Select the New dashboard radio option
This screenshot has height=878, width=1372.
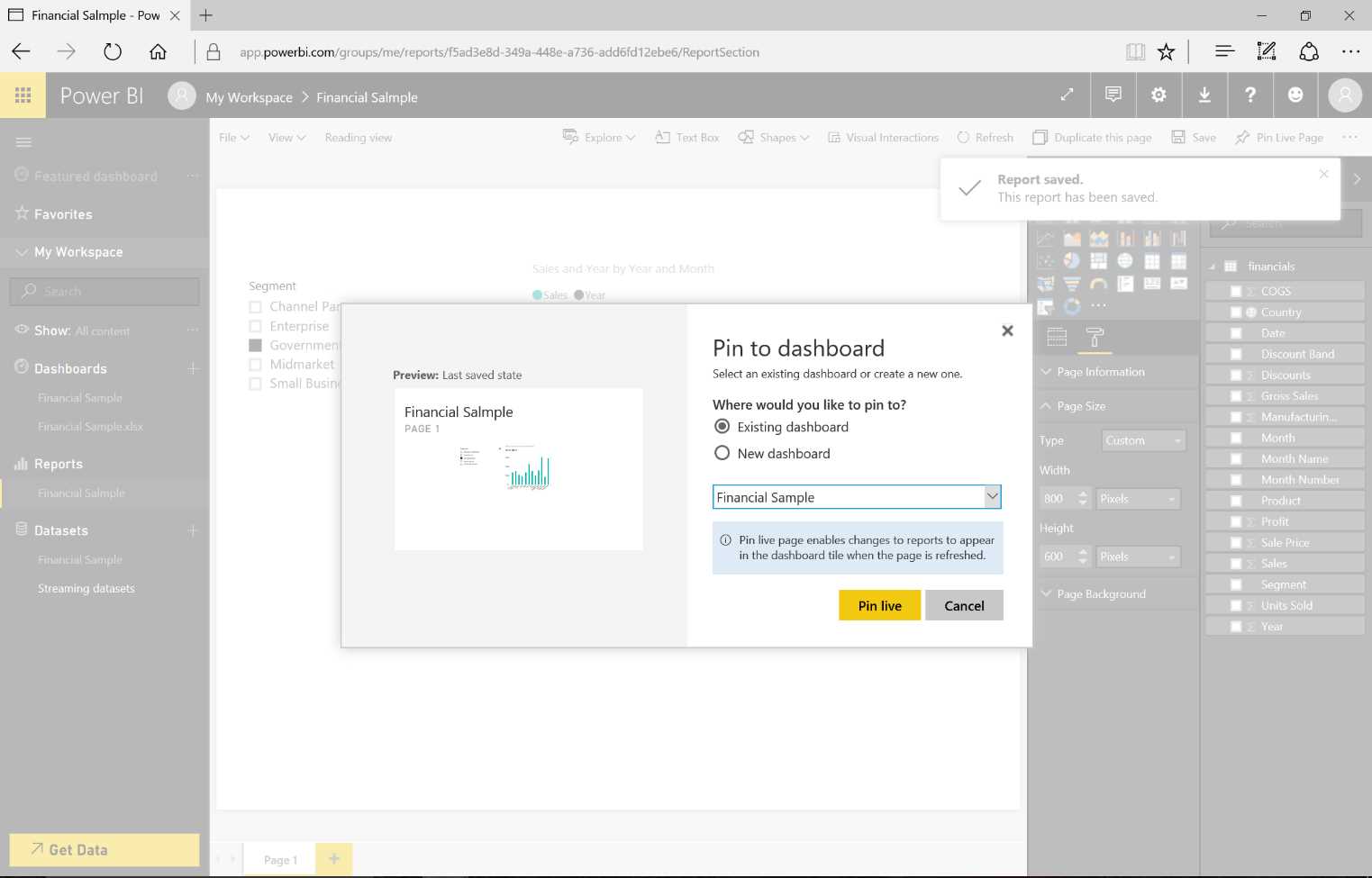click(722, 453)
